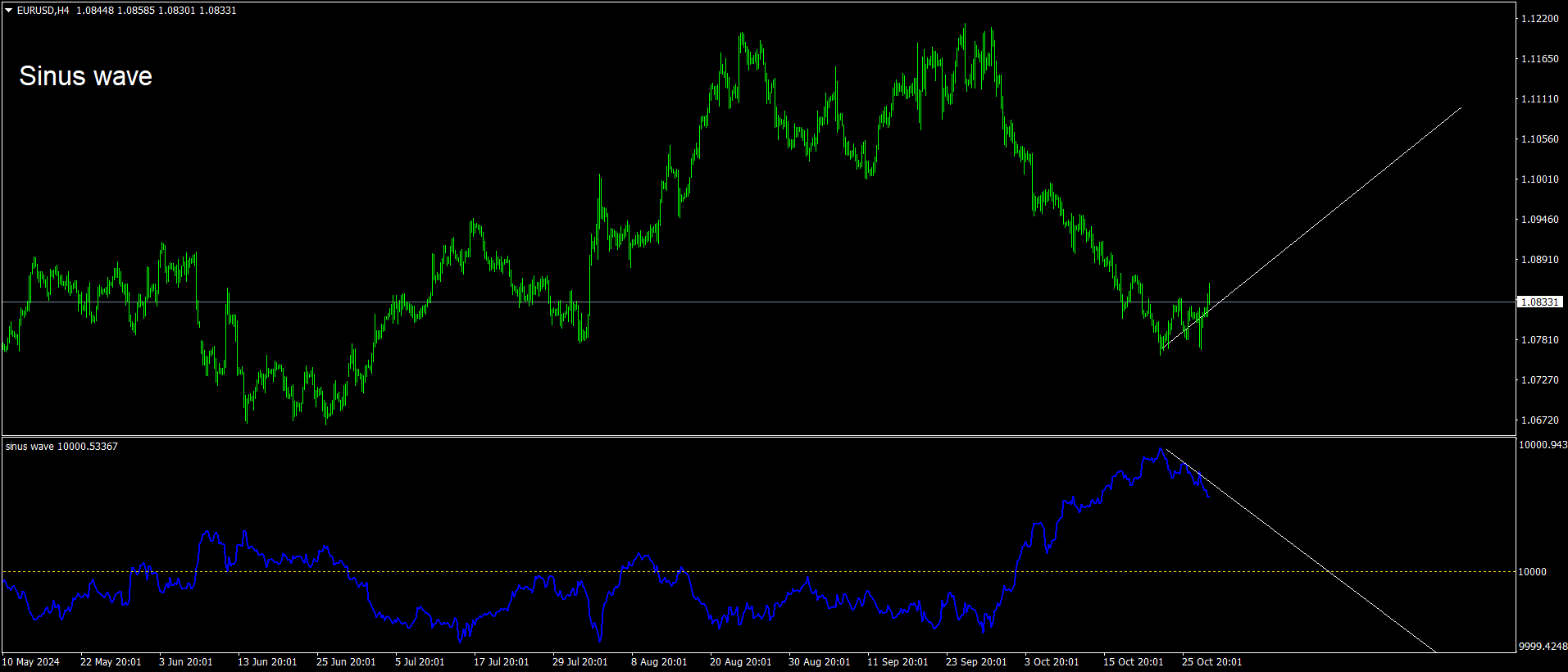Image resolution: width=1568 pixels, height=672 pixels.
Task: Select the rising white trendline on the price chart
Action: [1311, 229]
